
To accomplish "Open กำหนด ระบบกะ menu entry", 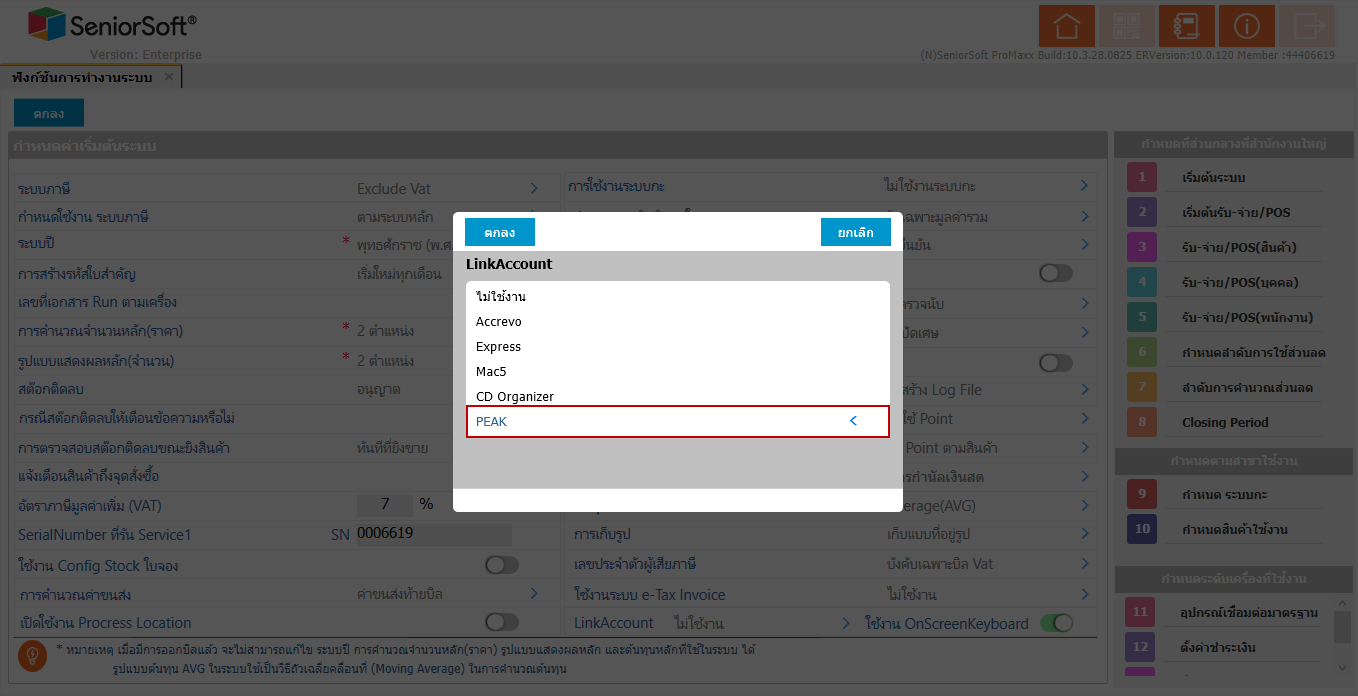I will (1223, 494).
